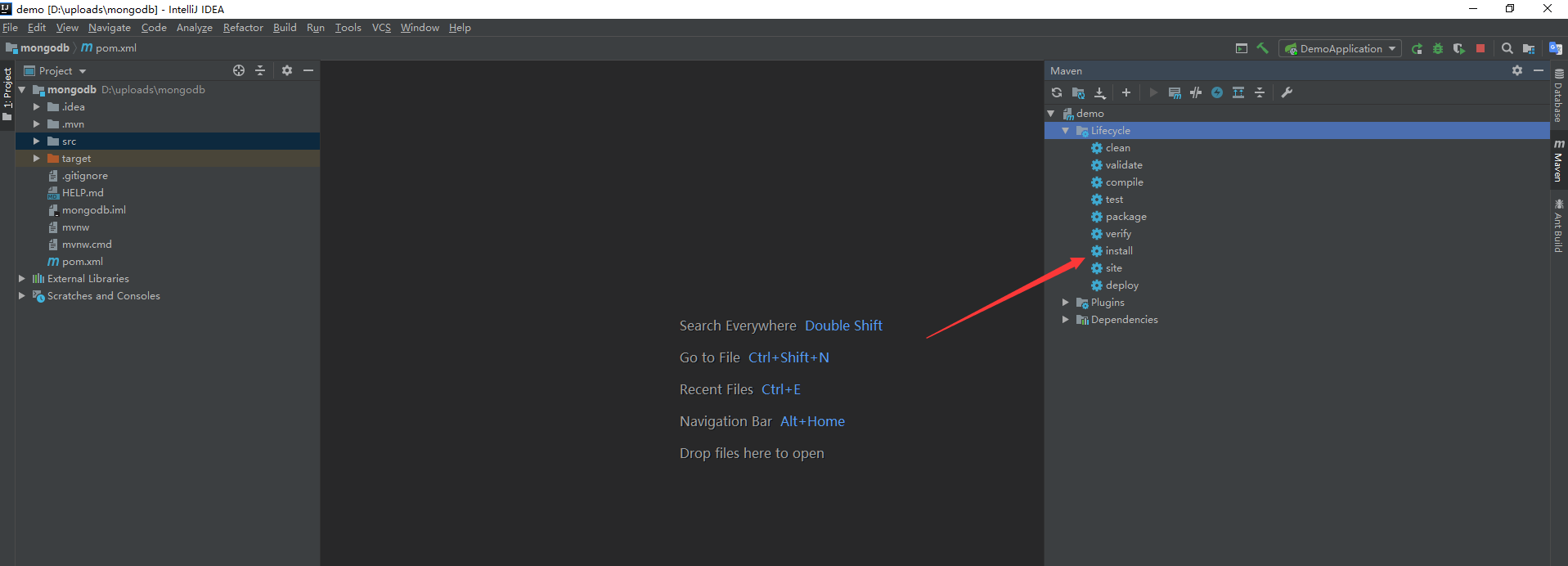Open Project Structure icon in toolbar
The height and width of the screenshot is (566, 1568).
1529,48
